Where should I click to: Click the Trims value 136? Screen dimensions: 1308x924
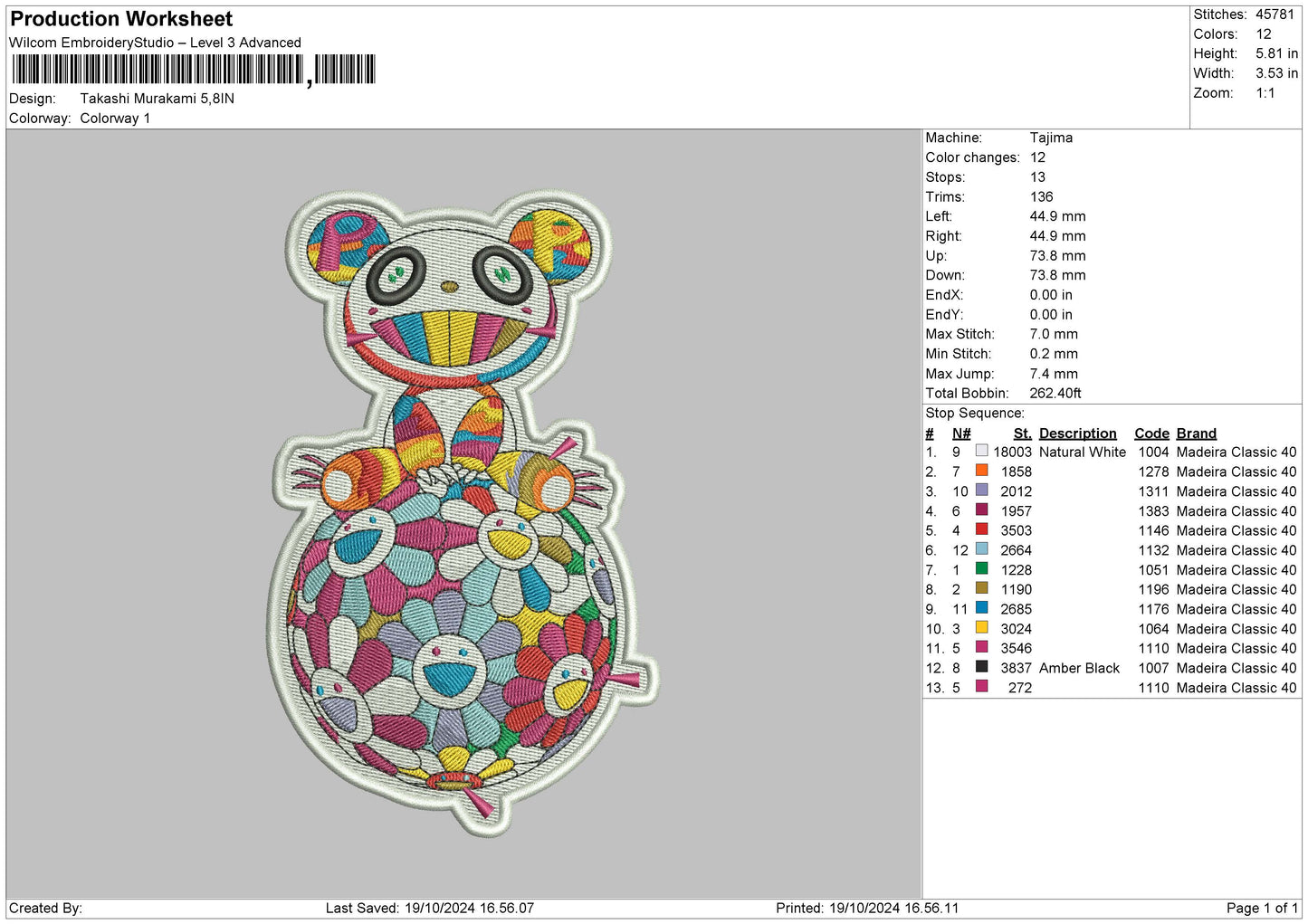point(1042,197)
